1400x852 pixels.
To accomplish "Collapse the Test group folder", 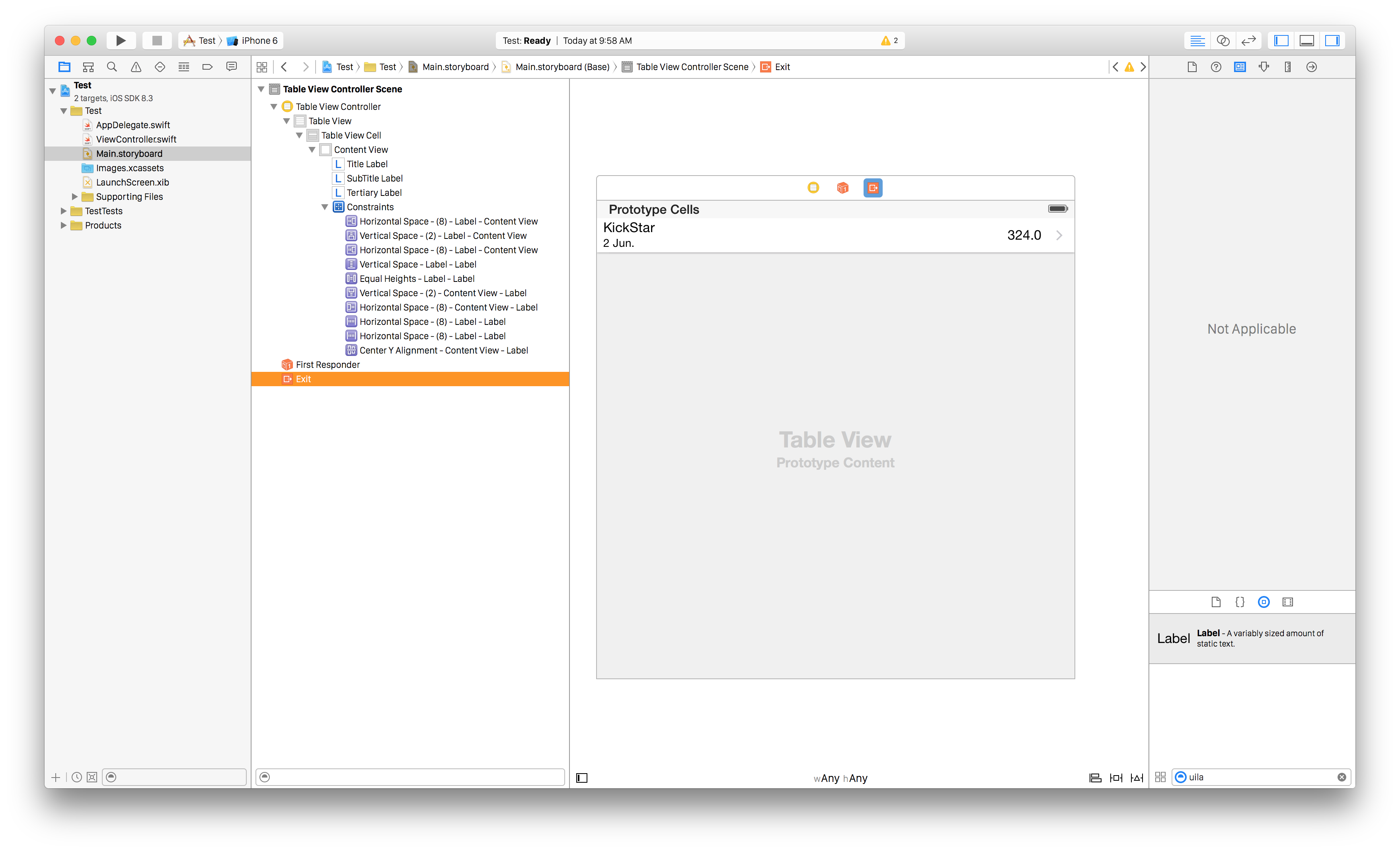I will point(64,111).
